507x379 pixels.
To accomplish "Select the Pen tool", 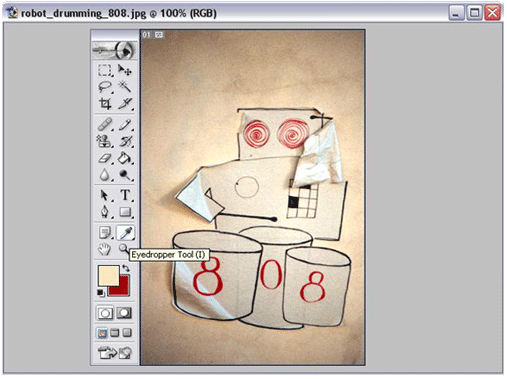I will coord(105,212).
